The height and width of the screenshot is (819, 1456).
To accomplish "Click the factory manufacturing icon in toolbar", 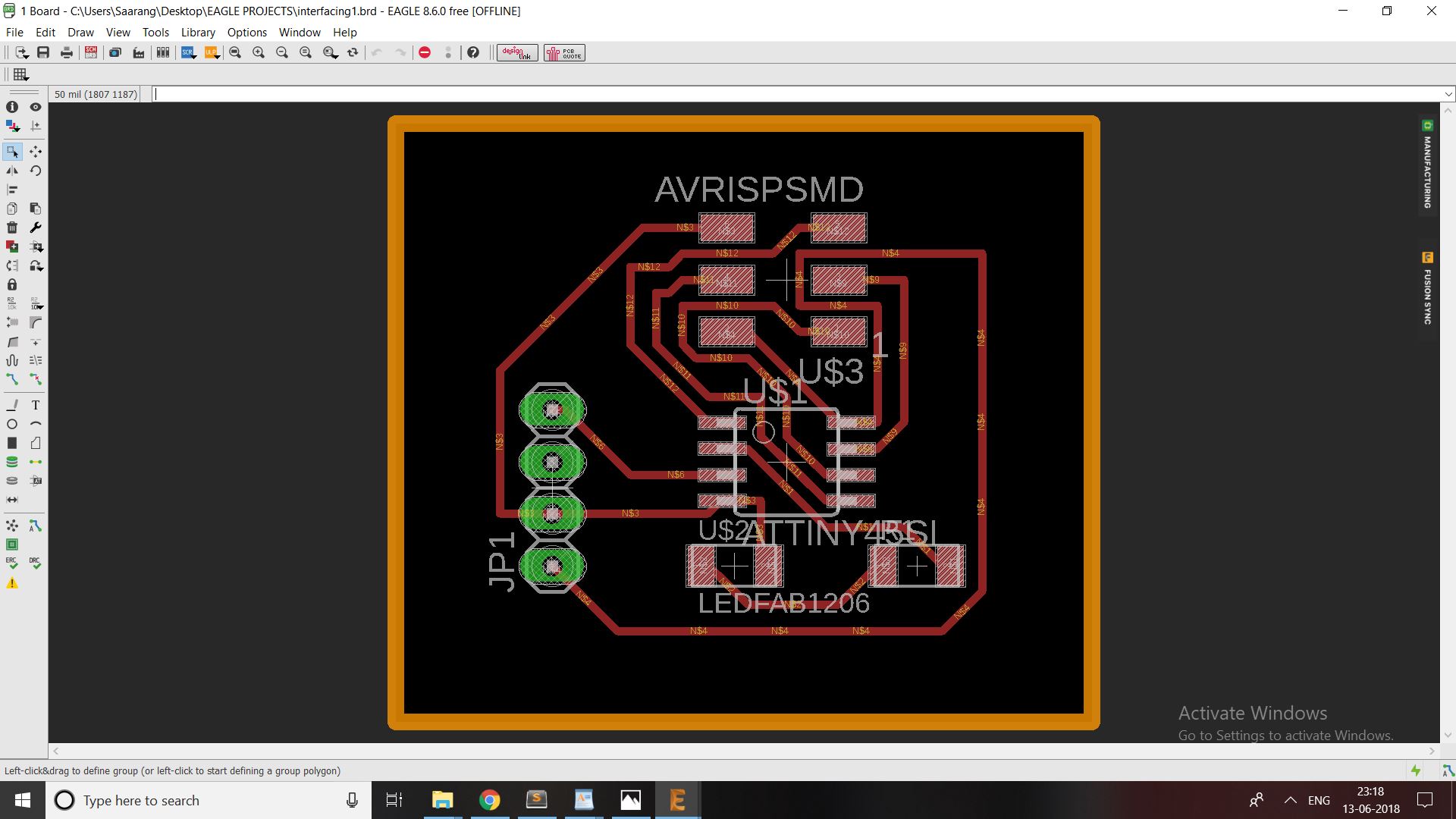I will point(139,52).
